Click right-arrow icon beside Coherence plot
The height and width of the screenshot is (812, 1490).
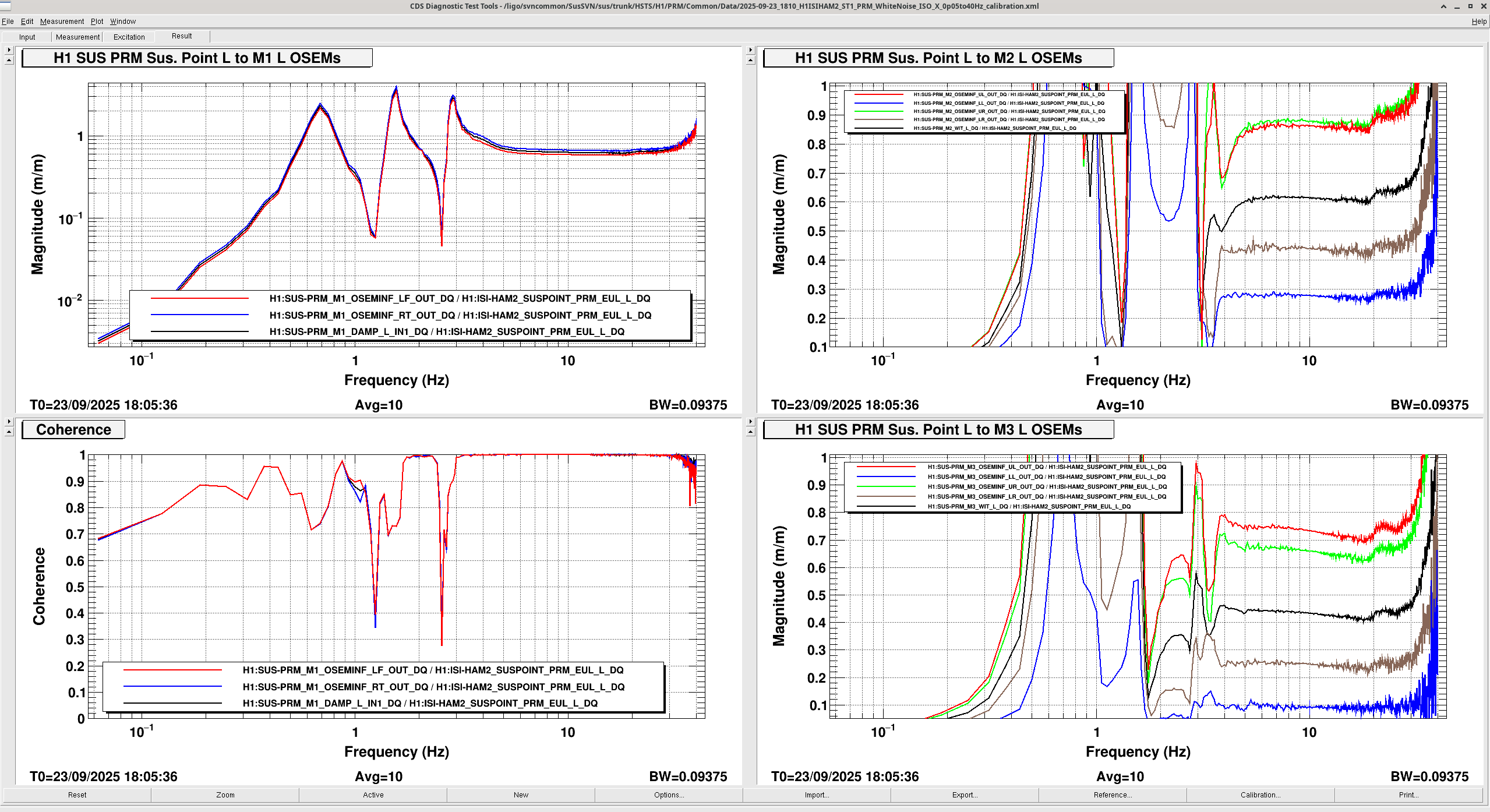click(9, 421)
